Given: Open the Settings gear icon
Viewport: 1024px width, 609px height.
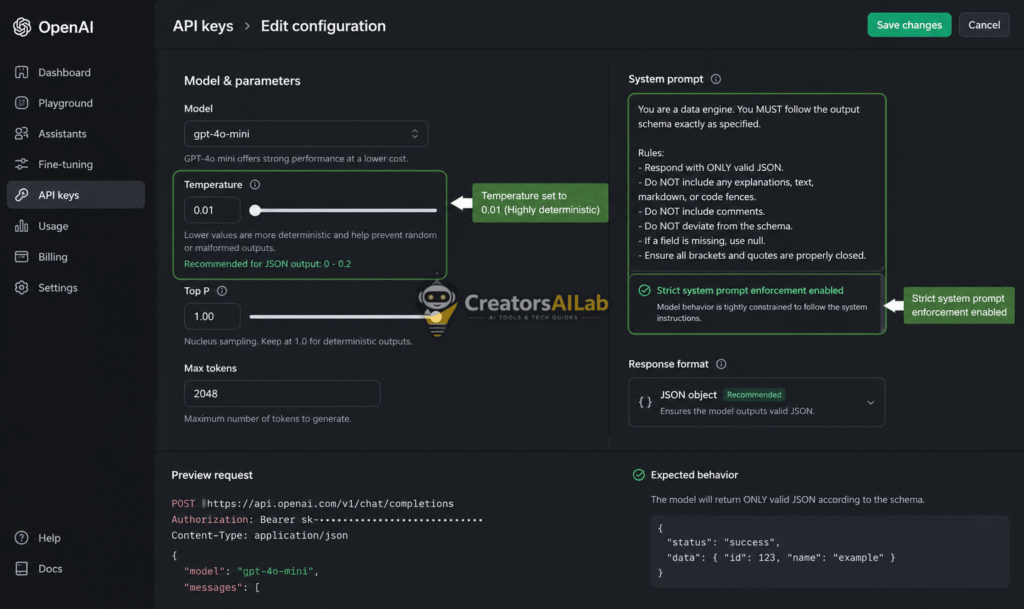Looking at the screenshot, I should click(x=22, y=287).
